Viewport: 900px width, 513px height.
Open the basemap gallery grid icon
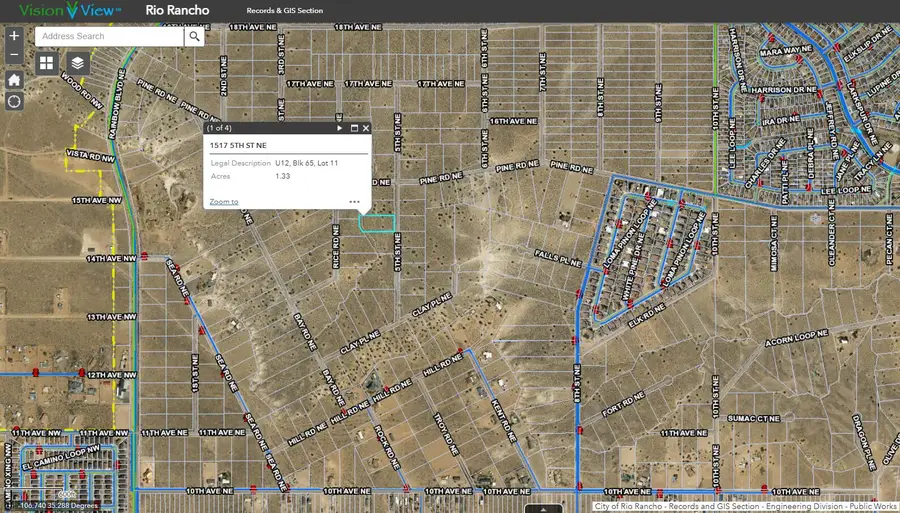pyautogui.click(x=47, y=63)
